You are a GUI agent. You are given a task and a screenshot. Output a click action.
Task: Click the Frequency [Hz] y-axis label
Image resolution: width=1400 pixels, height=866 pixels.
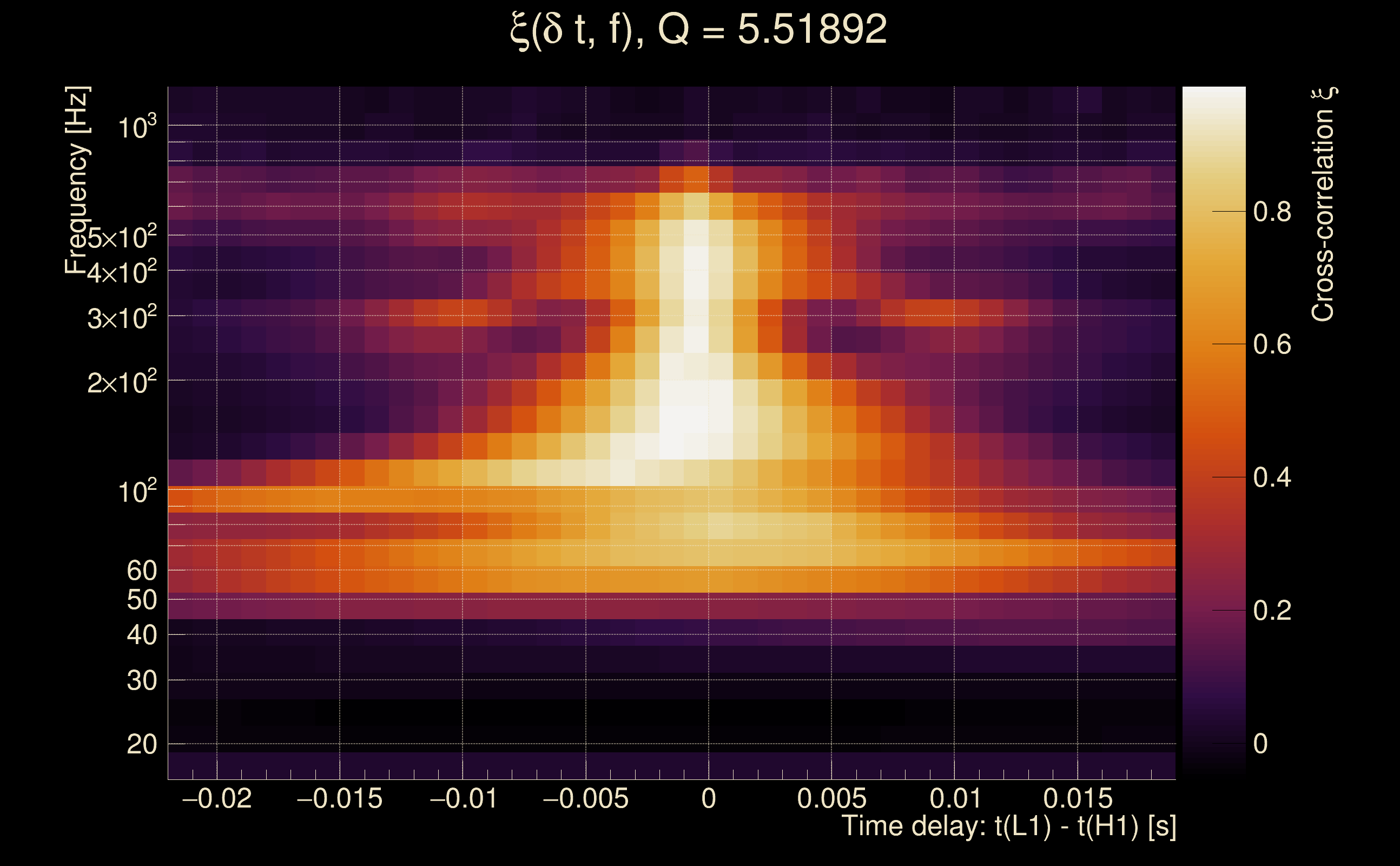click(77, 180)
